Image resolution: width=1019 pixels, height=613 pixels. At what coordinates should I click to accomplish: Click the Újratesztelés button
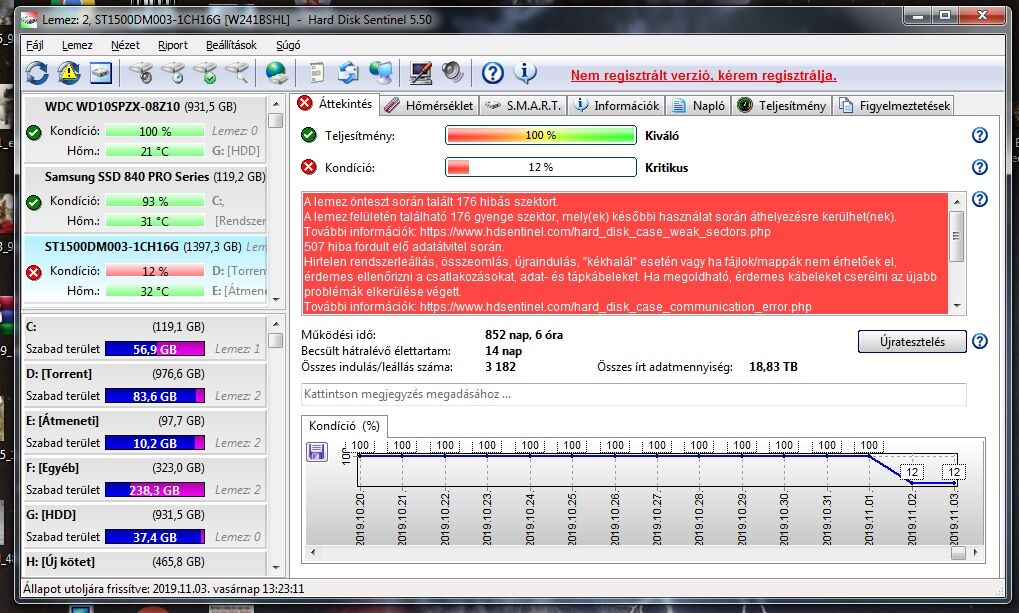tap(912, 341)
